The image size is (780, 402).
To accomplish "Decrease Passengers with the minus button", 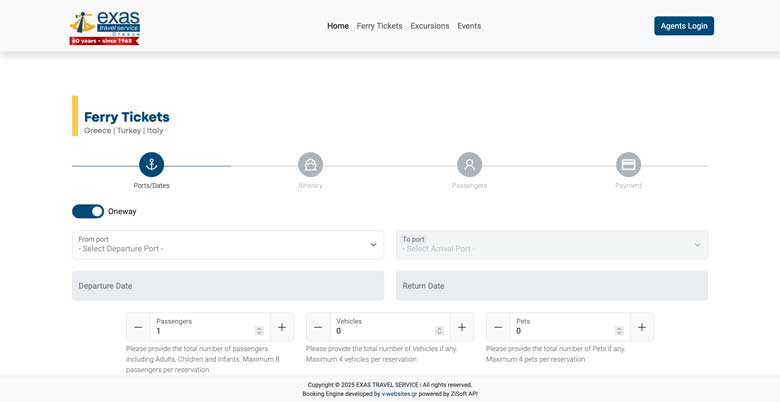I will click(138, 327).
